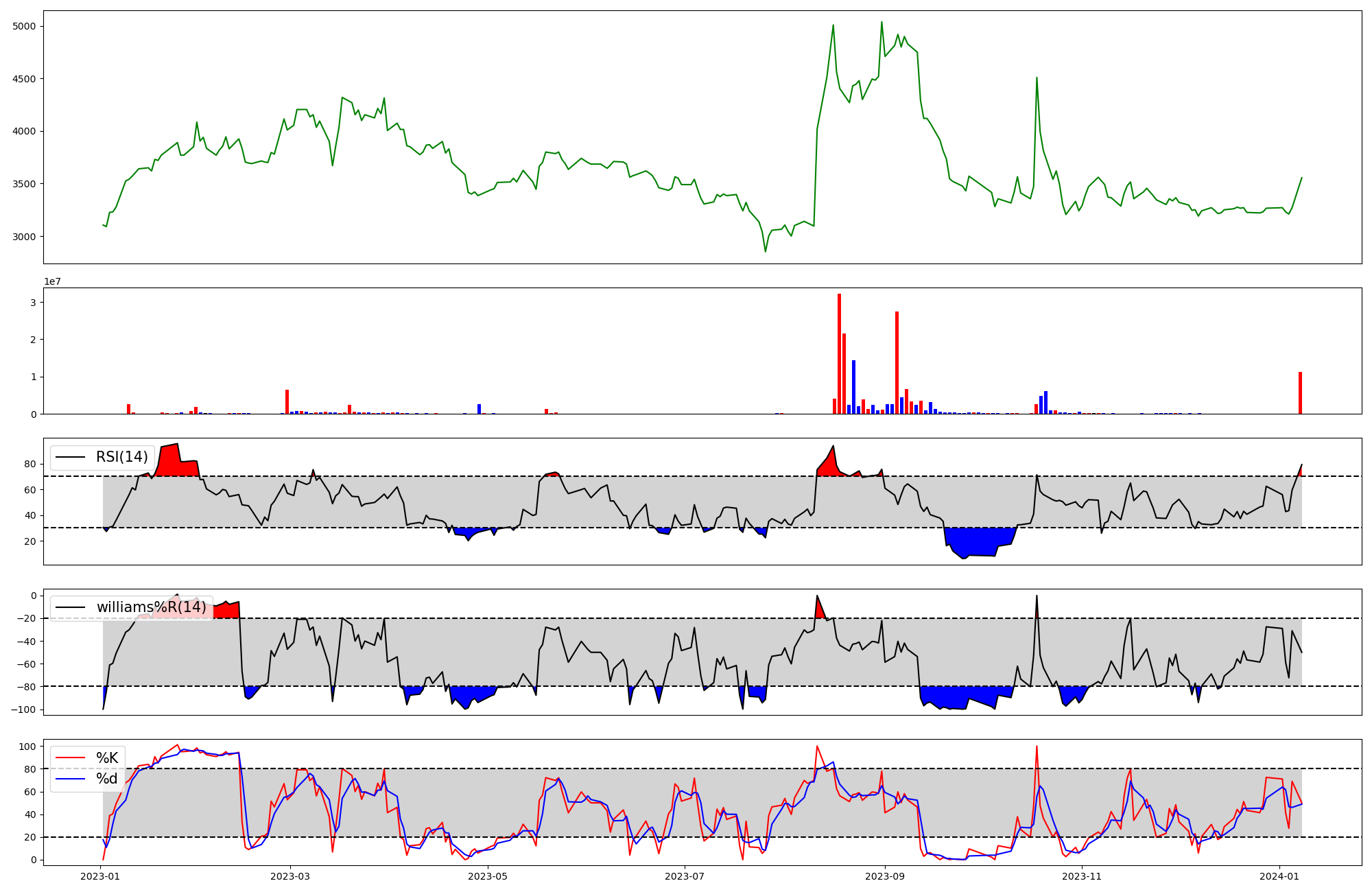Click the tallest red volume bar

pyautogui.click(x=839, y=353)
